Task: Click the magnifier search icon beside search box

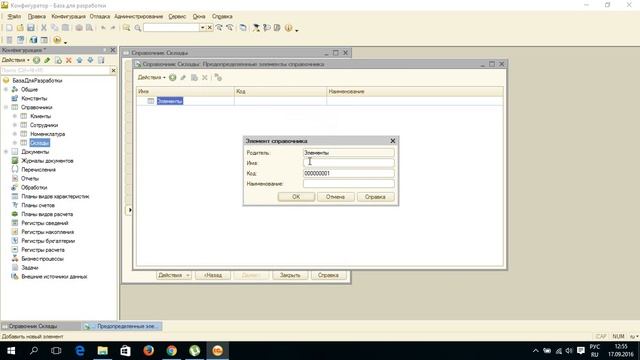Action: point(138,28)
